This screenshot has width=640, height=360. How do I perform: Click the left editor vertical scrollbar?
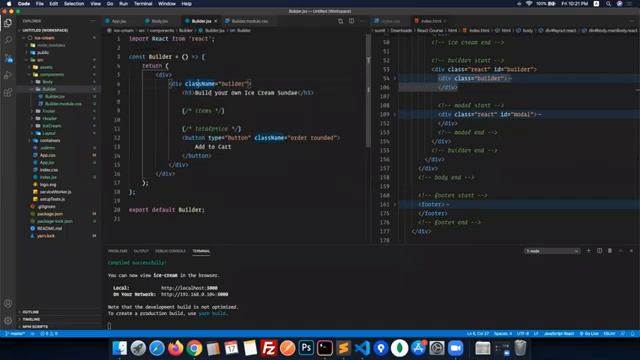click(x=368, y=91)
